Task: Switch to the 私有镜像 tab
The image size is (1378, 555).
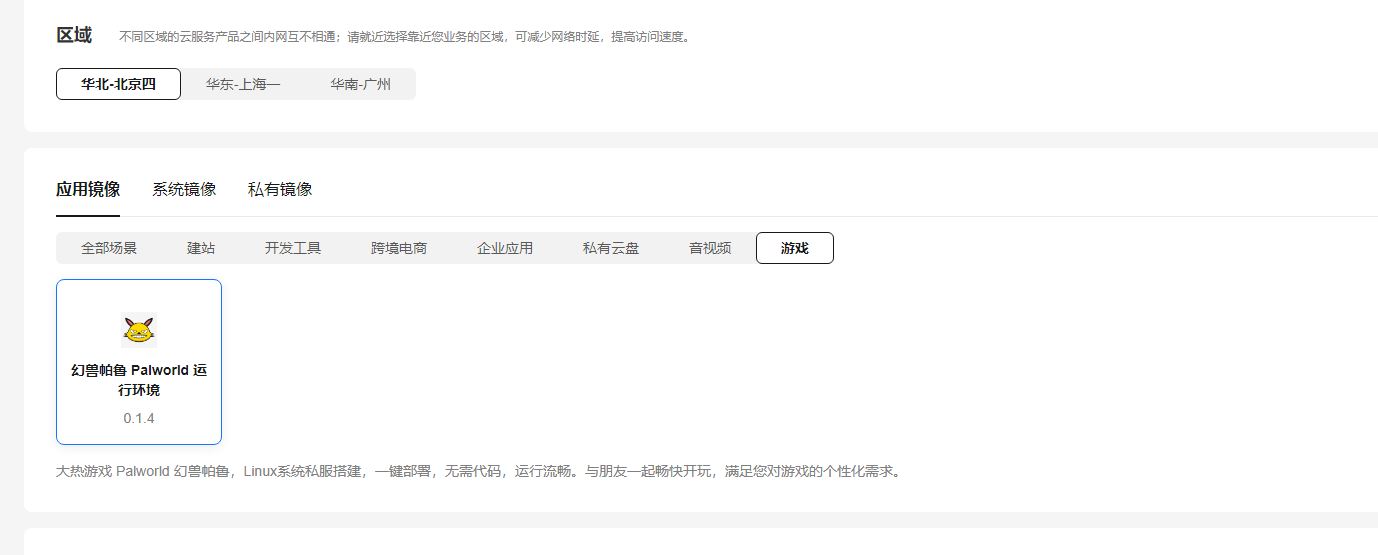Action: pyautogui.click(x=280, y=189)
